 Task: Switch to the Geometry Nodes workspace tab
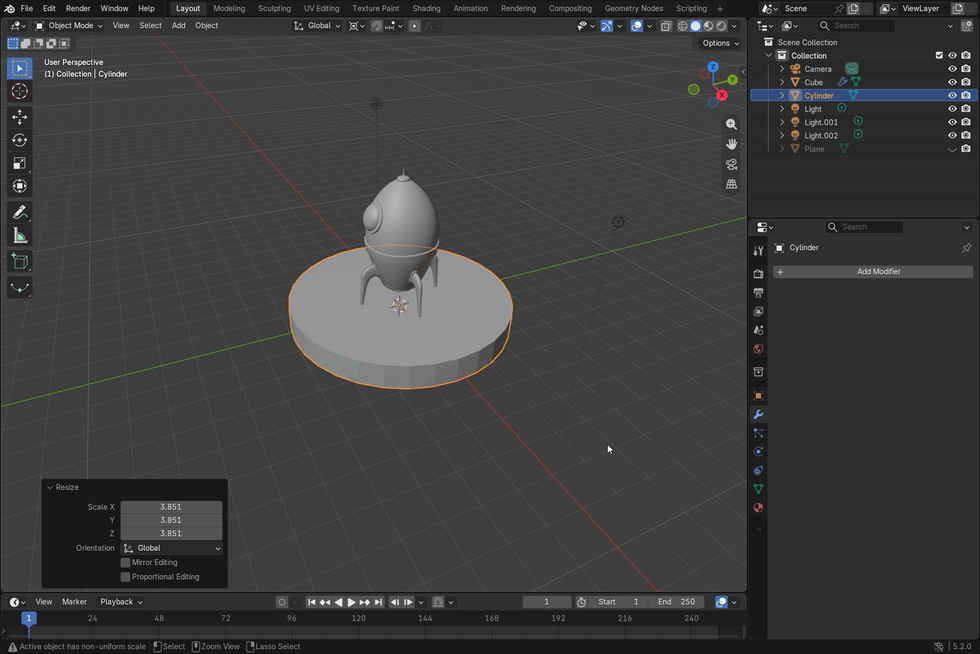(x=634, y=8)
